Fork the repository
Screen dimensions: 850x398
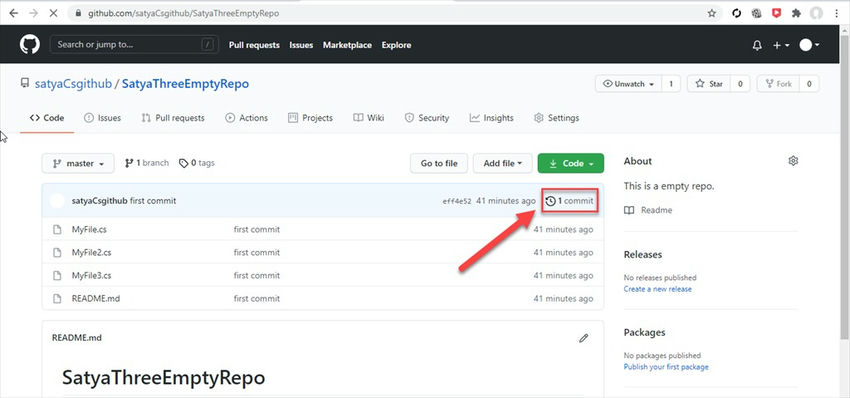tap(778, 84)
